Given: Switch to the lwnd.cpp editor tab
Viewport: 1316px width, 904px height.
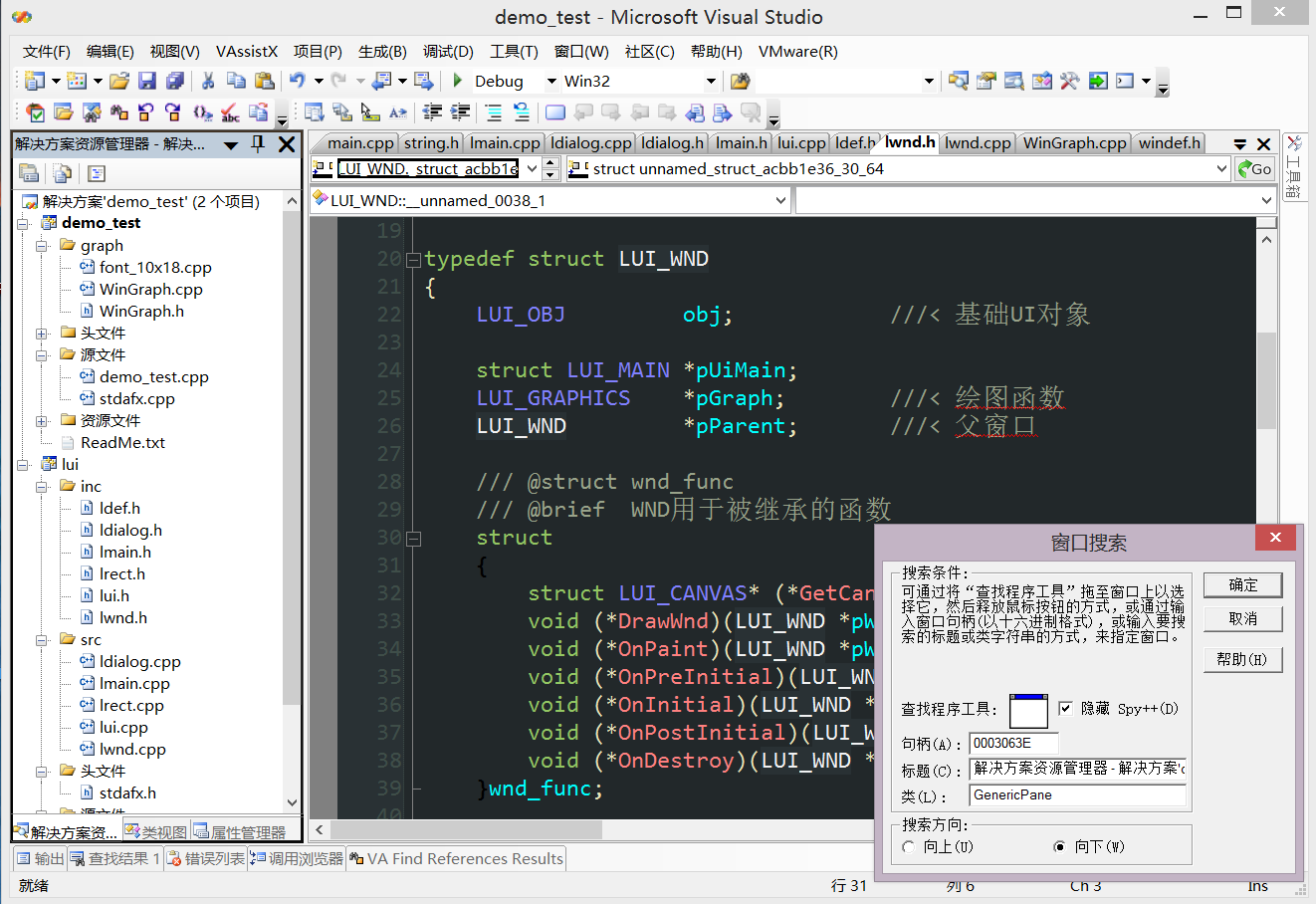Looking at the screenshot, I should (977, 143).
